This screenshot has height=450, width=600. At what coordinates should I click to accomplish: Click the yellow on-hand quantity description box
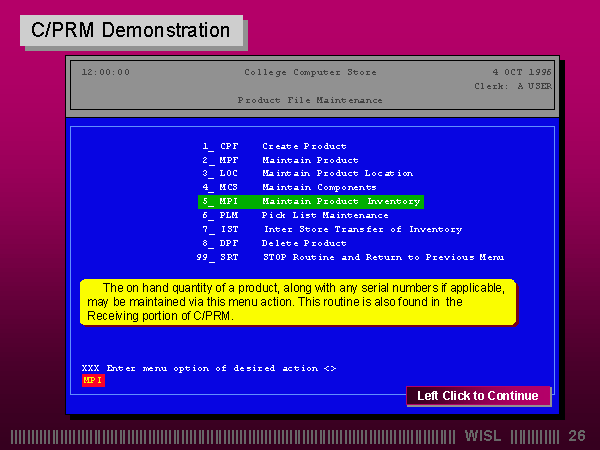297,302
